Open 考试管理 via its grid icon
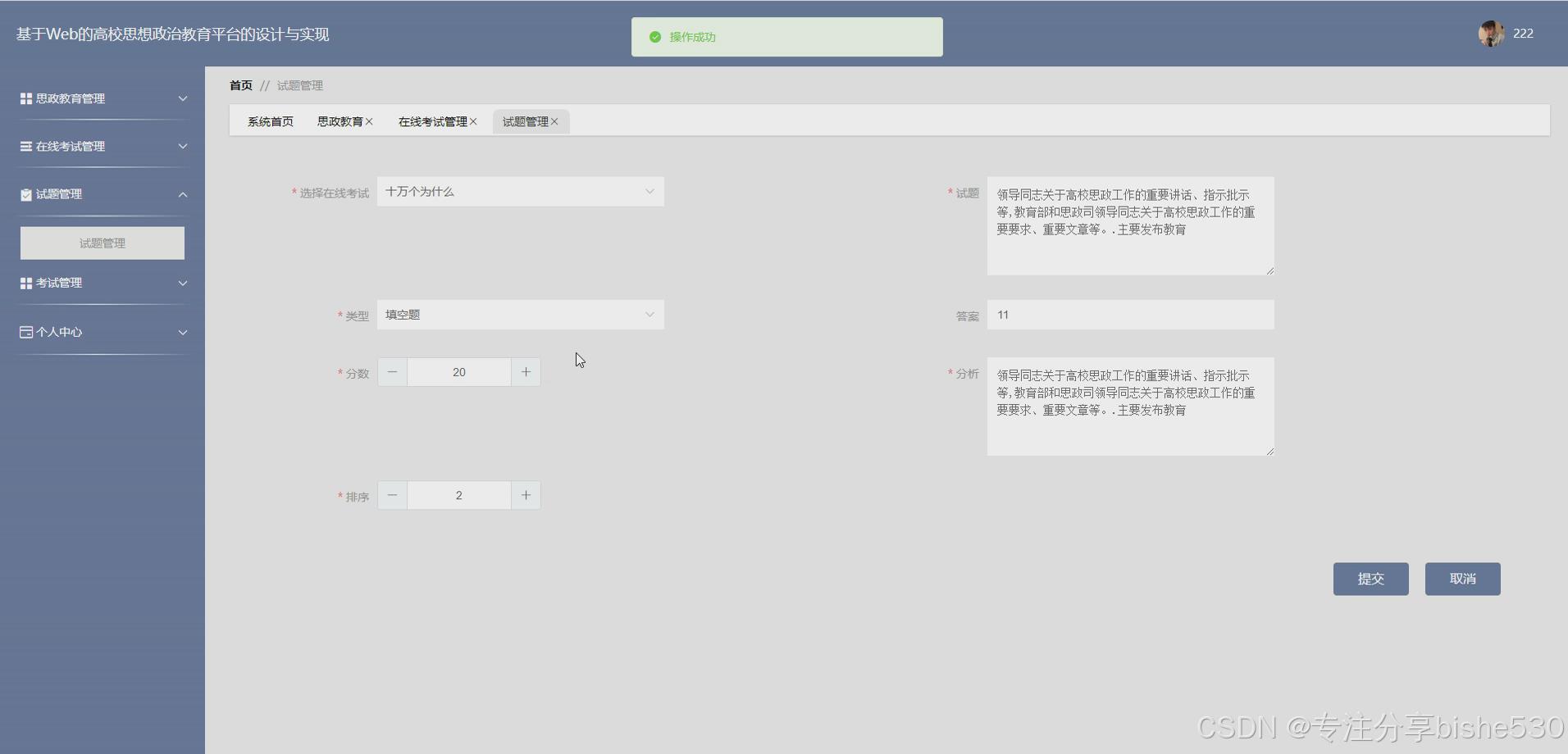 (x=25, y=283)
